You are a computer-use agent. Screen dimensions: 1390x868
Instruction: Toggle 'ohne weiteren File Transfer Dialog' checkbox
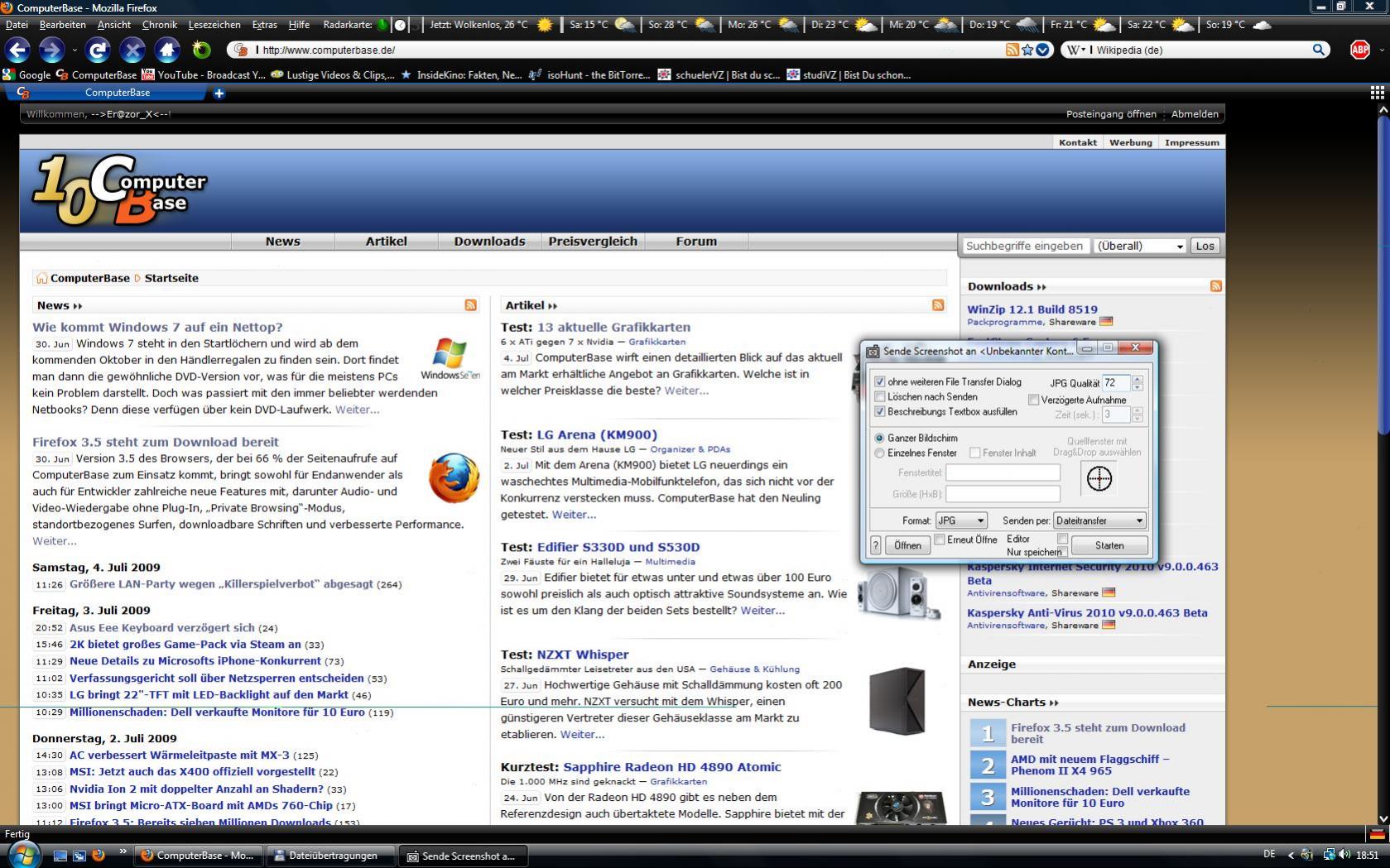879,382
